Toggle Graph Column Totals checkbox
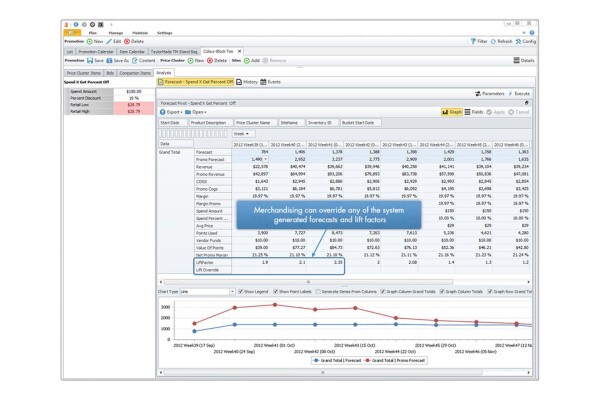 click(442, 292)
